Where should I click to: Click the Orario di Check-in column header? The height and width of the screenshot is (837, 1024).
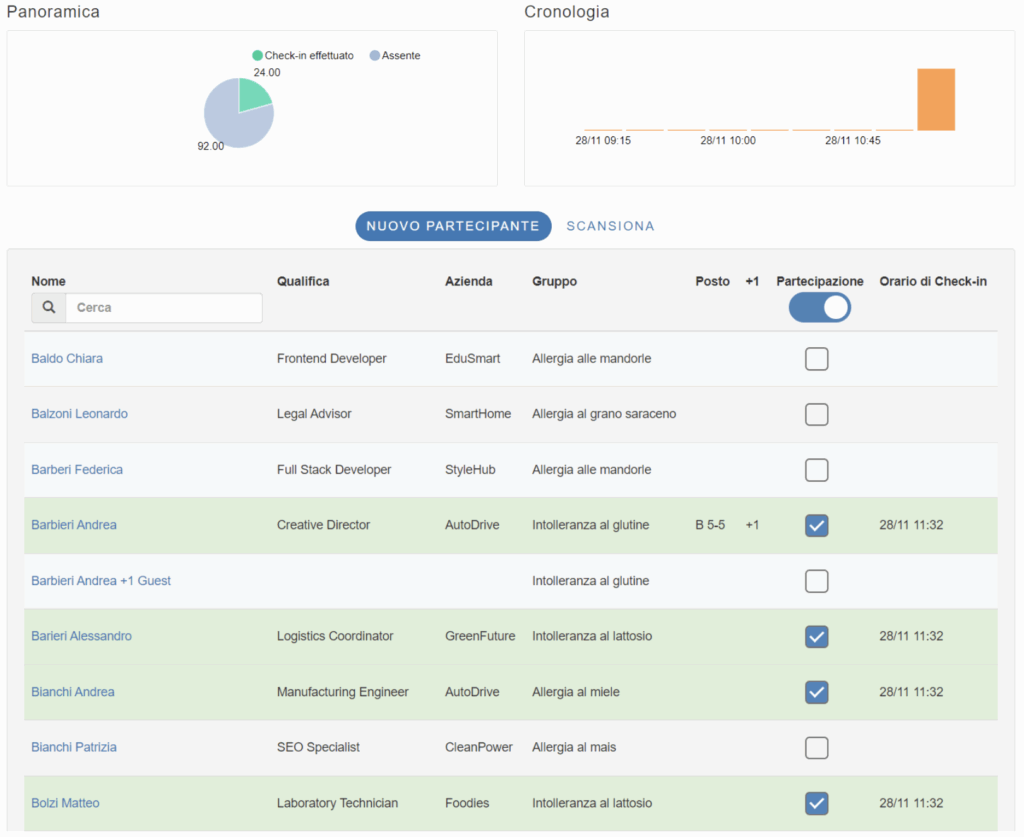point(932,282)
